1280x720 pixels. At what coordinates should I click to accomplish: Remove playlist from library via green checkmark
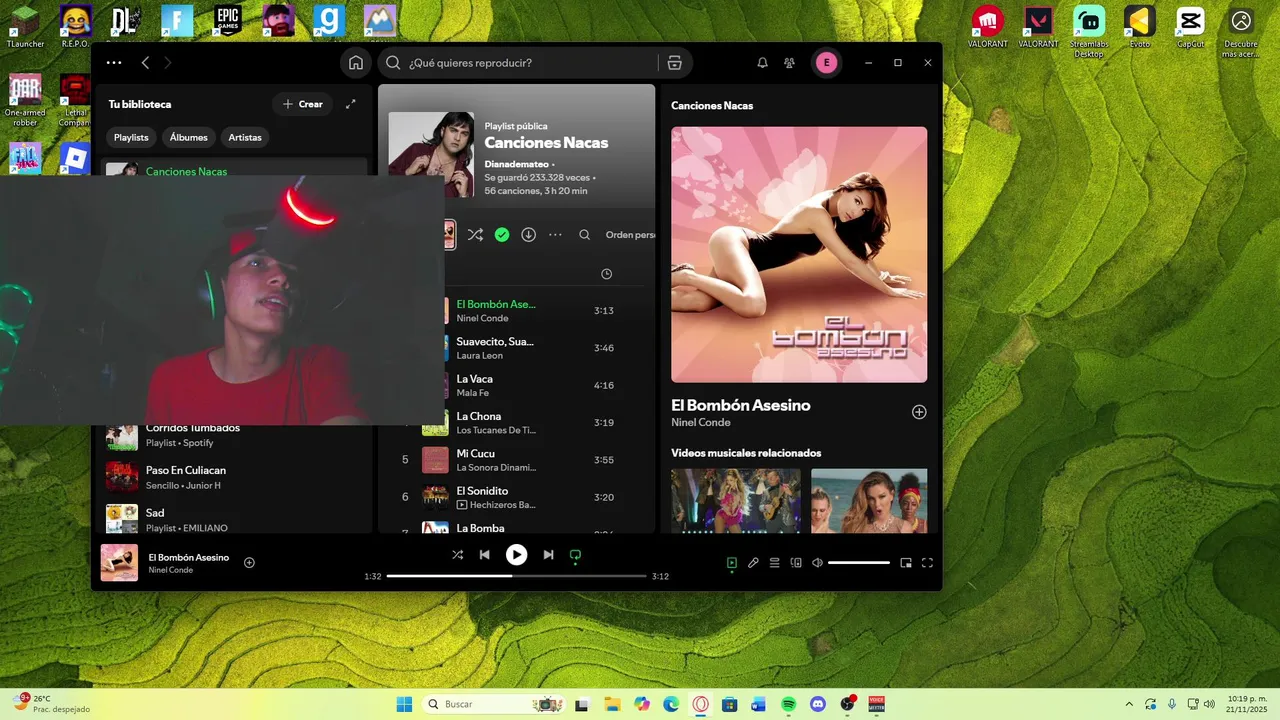[502, 235]
